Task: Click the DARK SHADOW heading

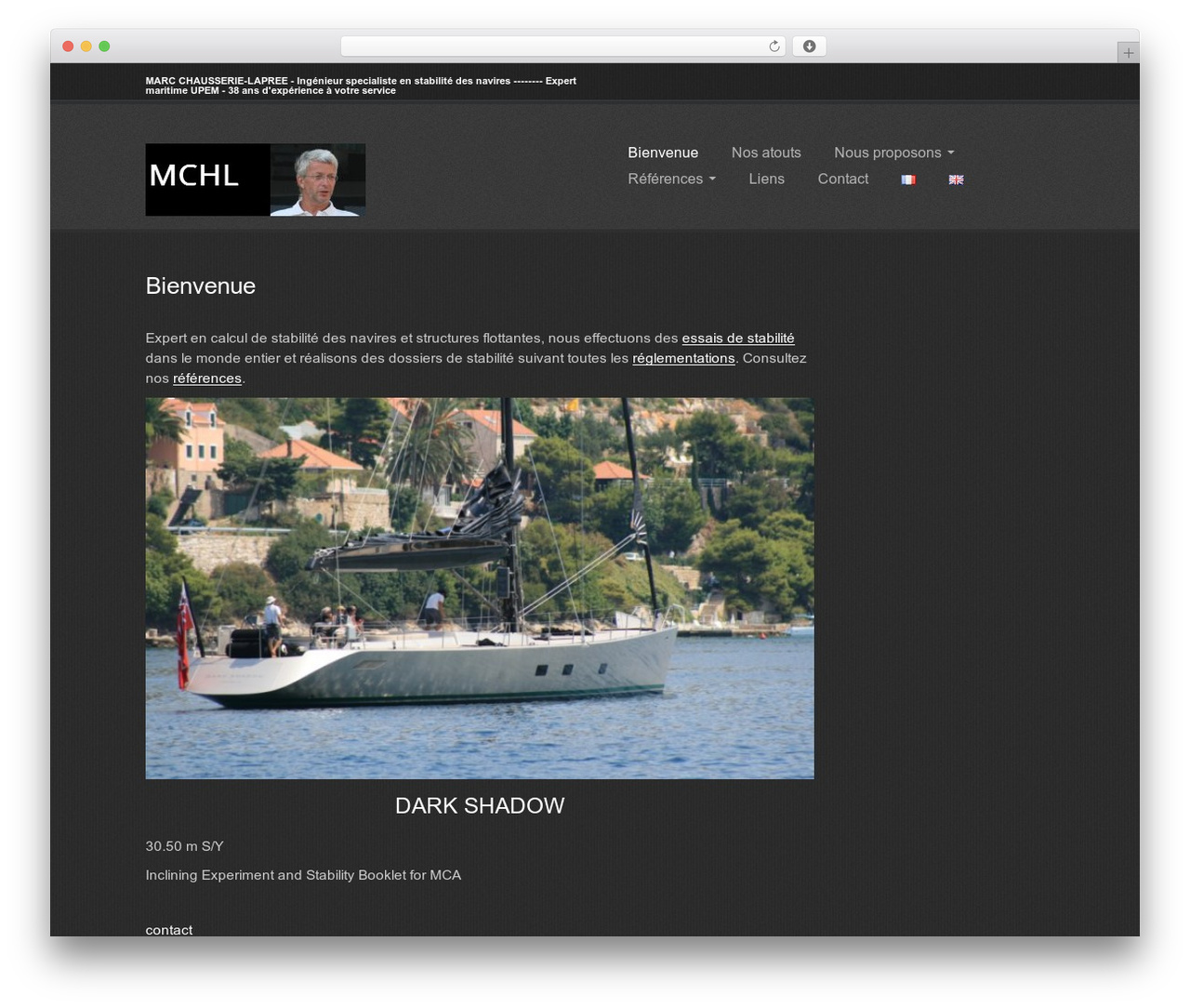Action: click(x=480, y=805)
